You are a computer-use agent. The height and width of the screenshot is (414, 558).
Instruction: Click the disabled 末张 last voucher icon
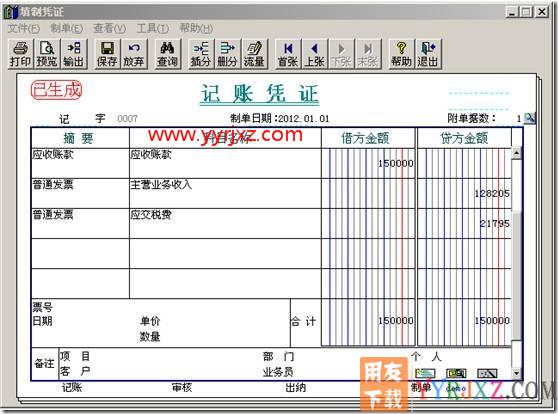[x=368, y=54]
